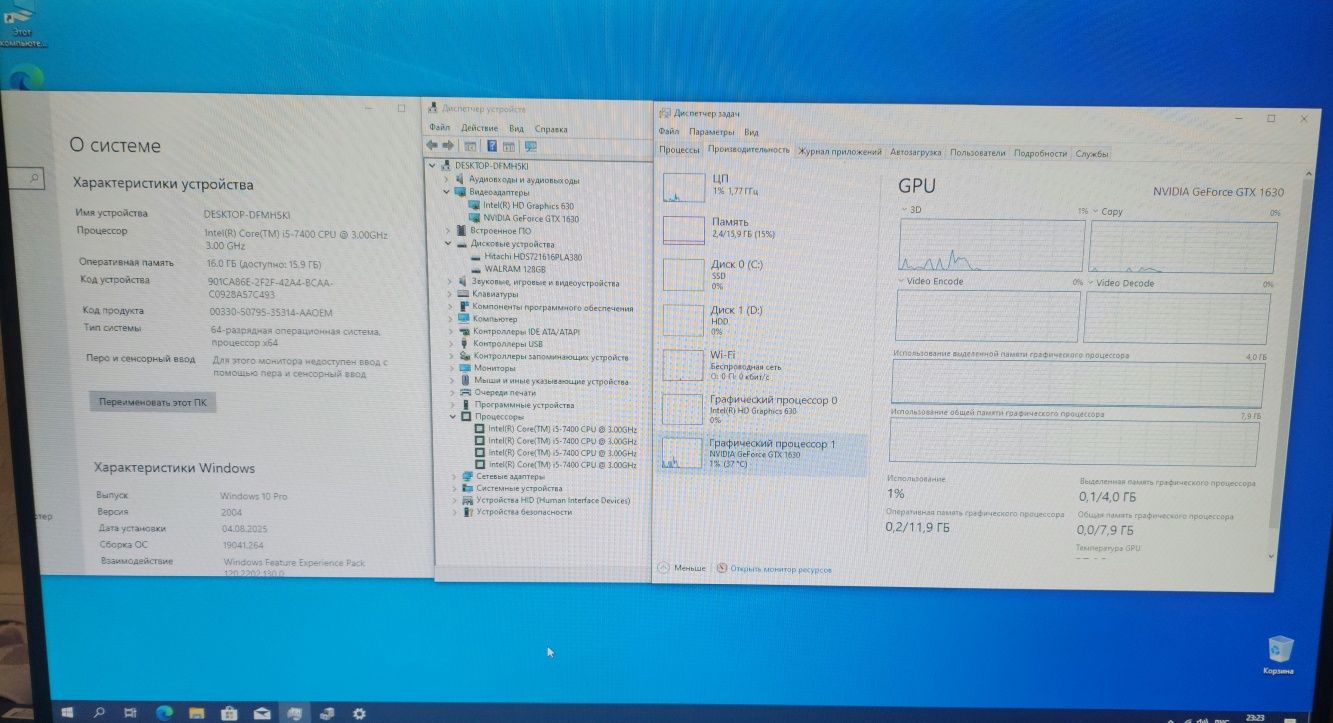The width and height of the screenshot is (1333, 723).
Task: Collapse the Дисковые устройства category
Action: click(x=448, y=243)
